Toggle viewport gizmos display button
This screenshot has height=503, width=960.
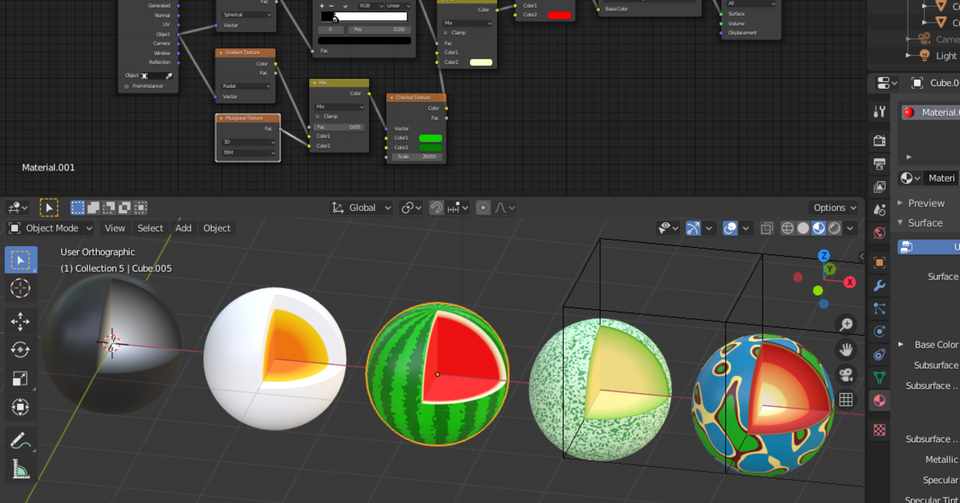point(693,228)
